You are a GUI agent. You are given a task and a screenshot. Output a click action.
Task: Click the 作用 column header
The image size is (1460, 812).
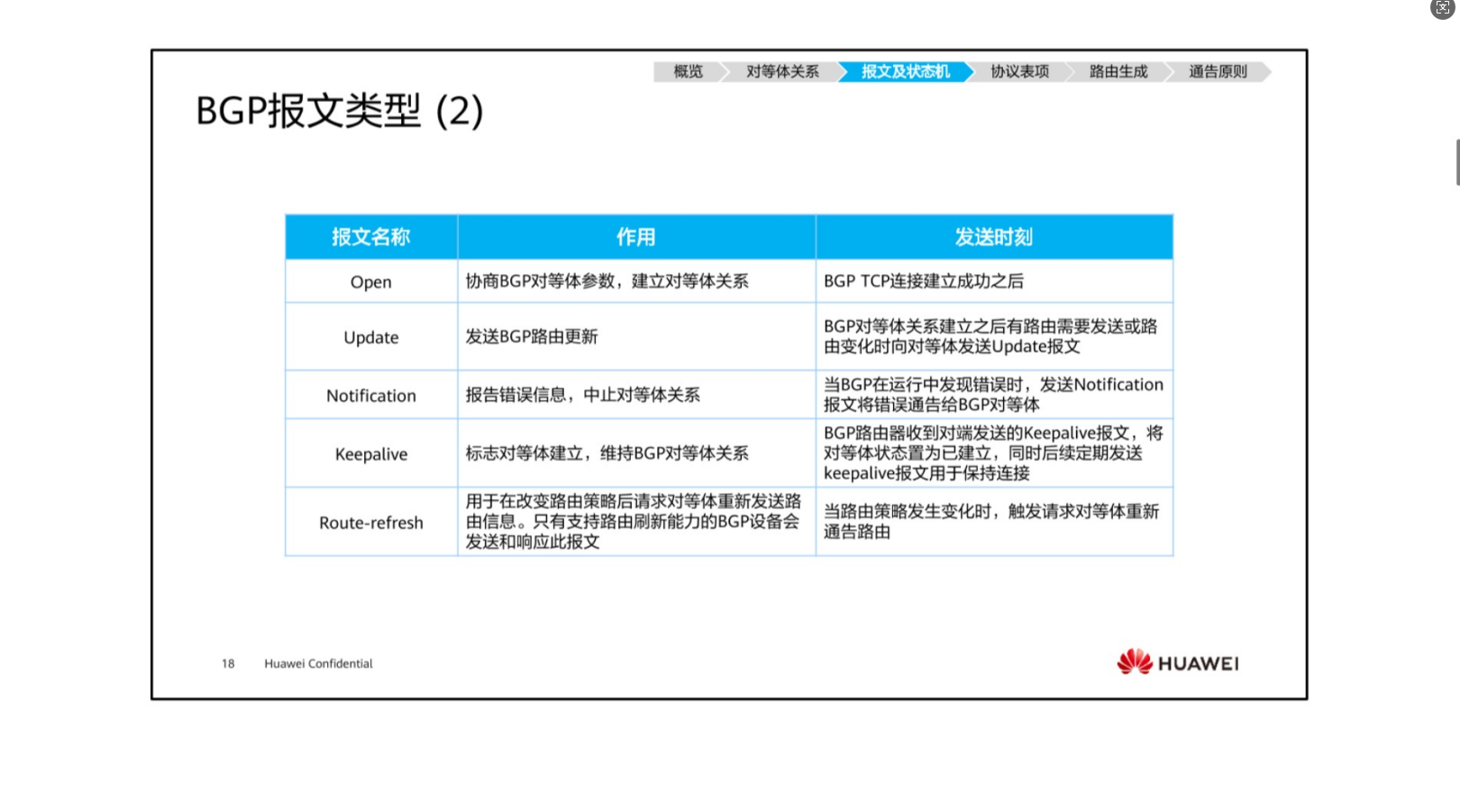click(x=636, y=237)
